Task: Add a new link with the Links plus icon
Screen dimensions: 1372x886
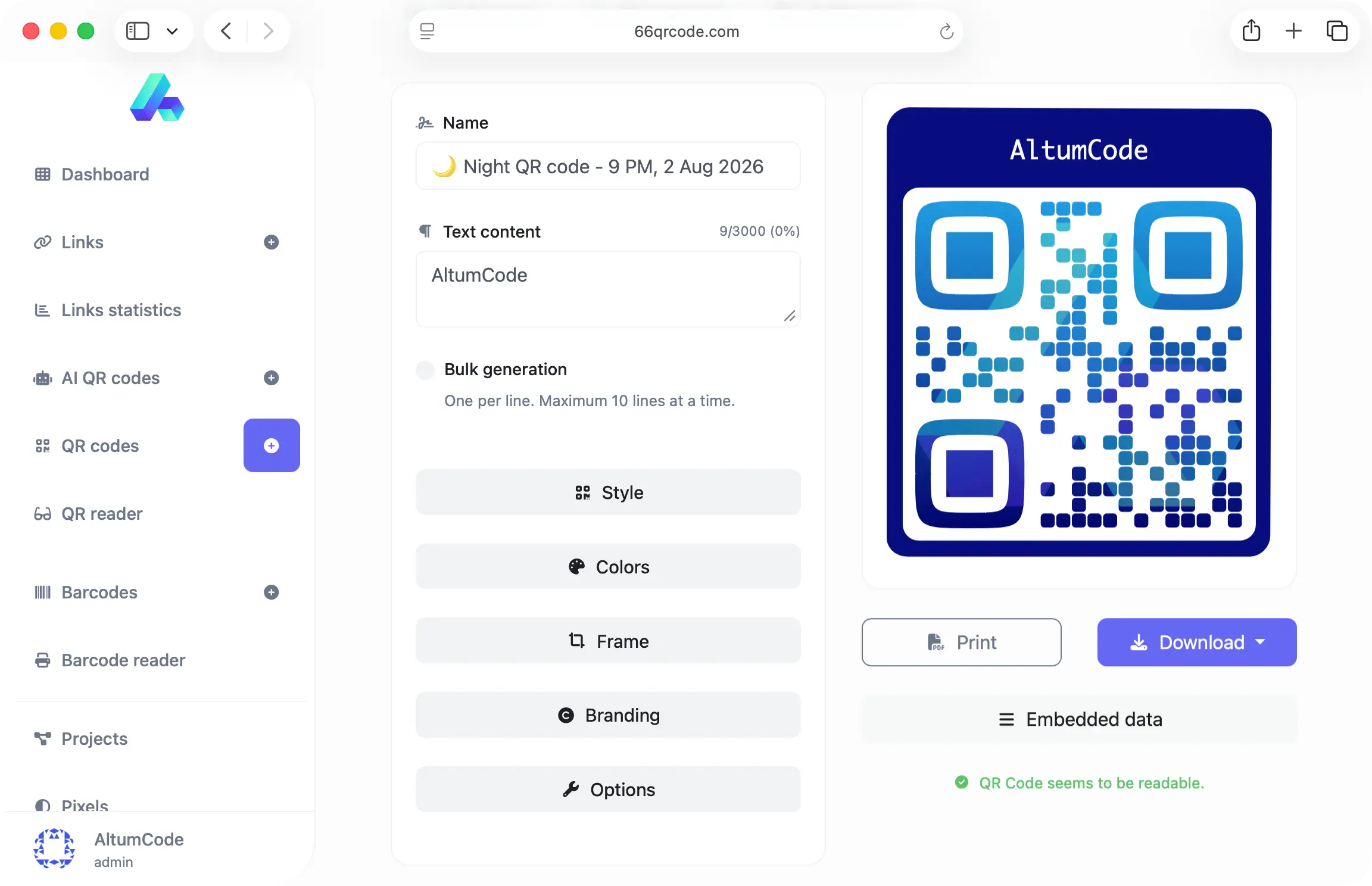Action: point(272,242)
